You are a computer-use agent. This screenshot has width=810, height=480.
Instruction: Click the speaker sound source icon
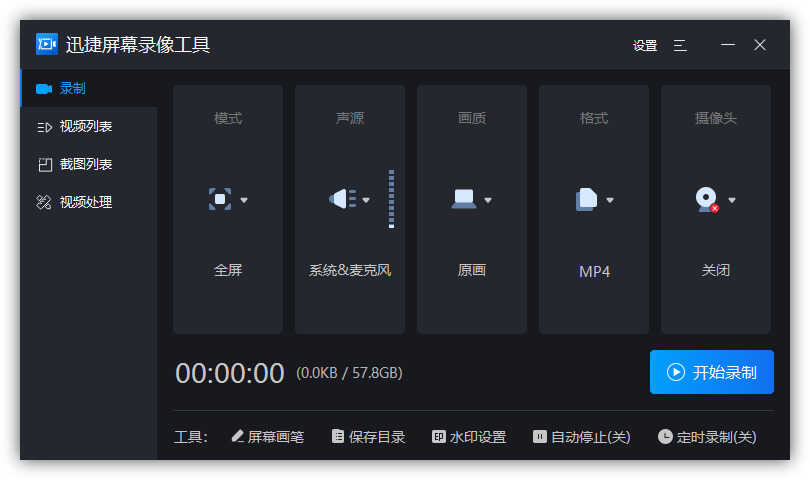(343, 199)
